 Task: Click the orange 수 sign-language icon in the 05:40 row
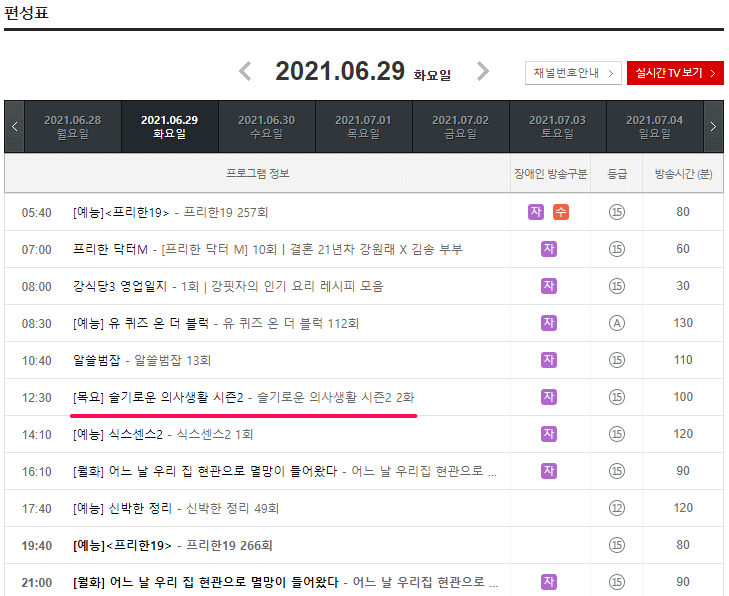(561, 212)
